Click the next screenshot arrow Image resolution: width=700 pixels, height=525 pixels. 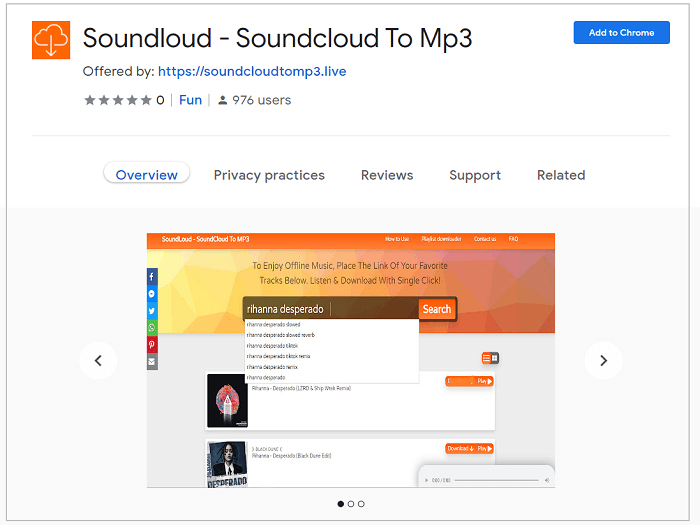tap(603, 361)
